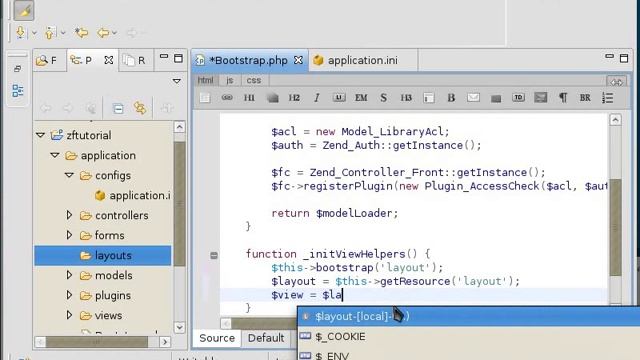This screenshot has width=640, height=360.
Task: Click the Collapse All icon in the explorer
Action: coord(118,109)
